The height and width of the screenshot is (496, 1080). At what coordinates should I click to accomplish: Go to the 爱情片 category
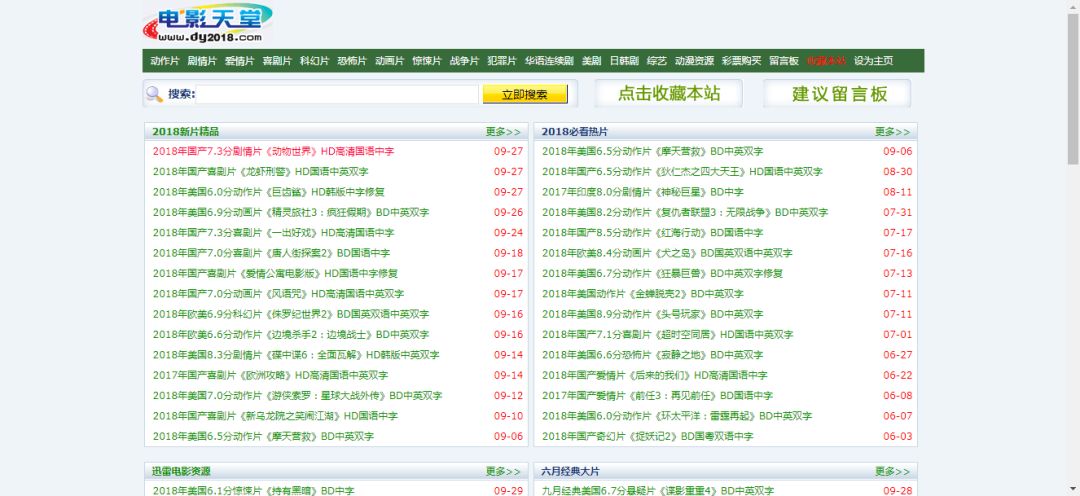click(x=239, y=61)
